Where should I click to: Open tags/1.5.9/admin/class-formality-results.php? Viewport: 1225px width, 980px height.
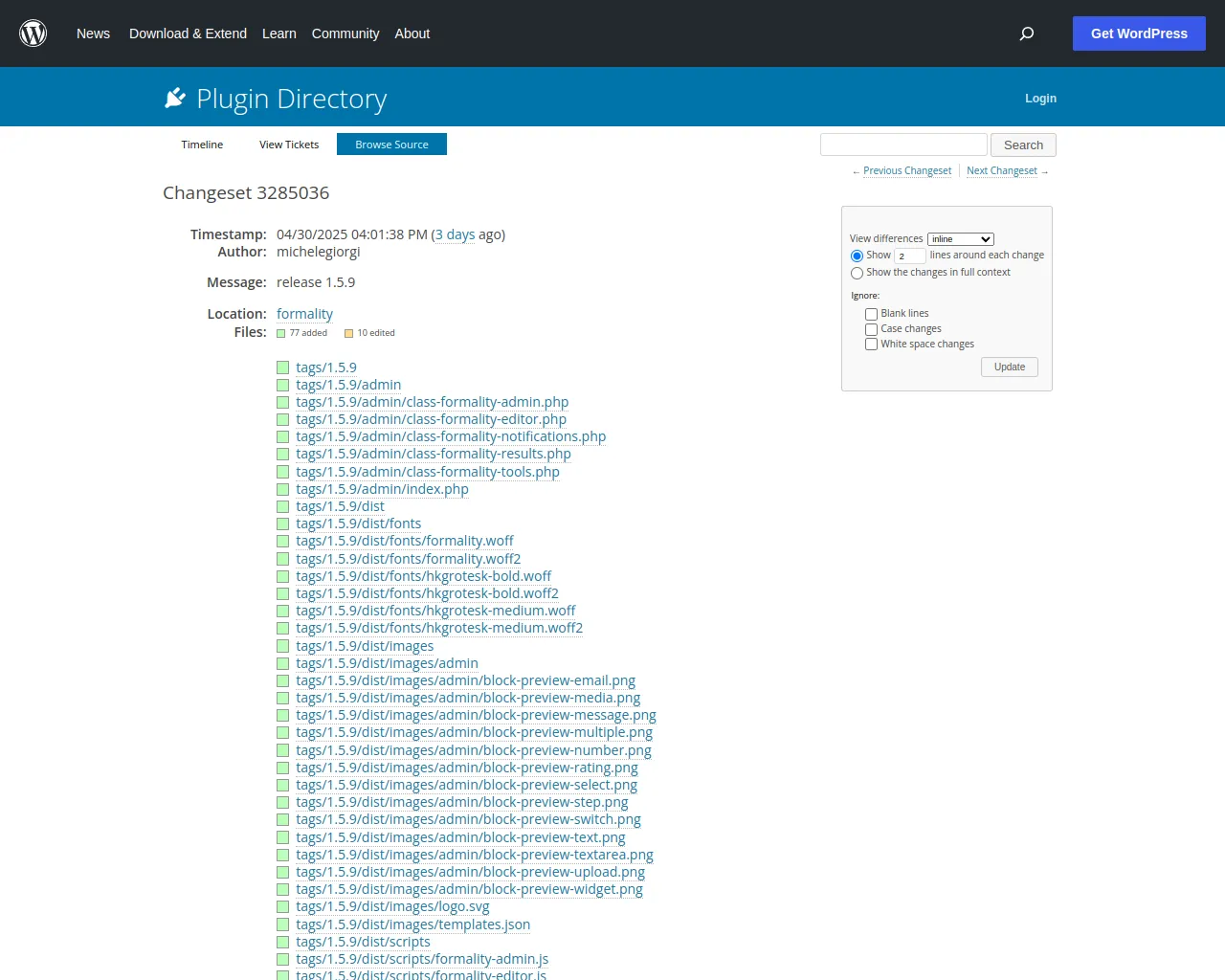[434, 454]
